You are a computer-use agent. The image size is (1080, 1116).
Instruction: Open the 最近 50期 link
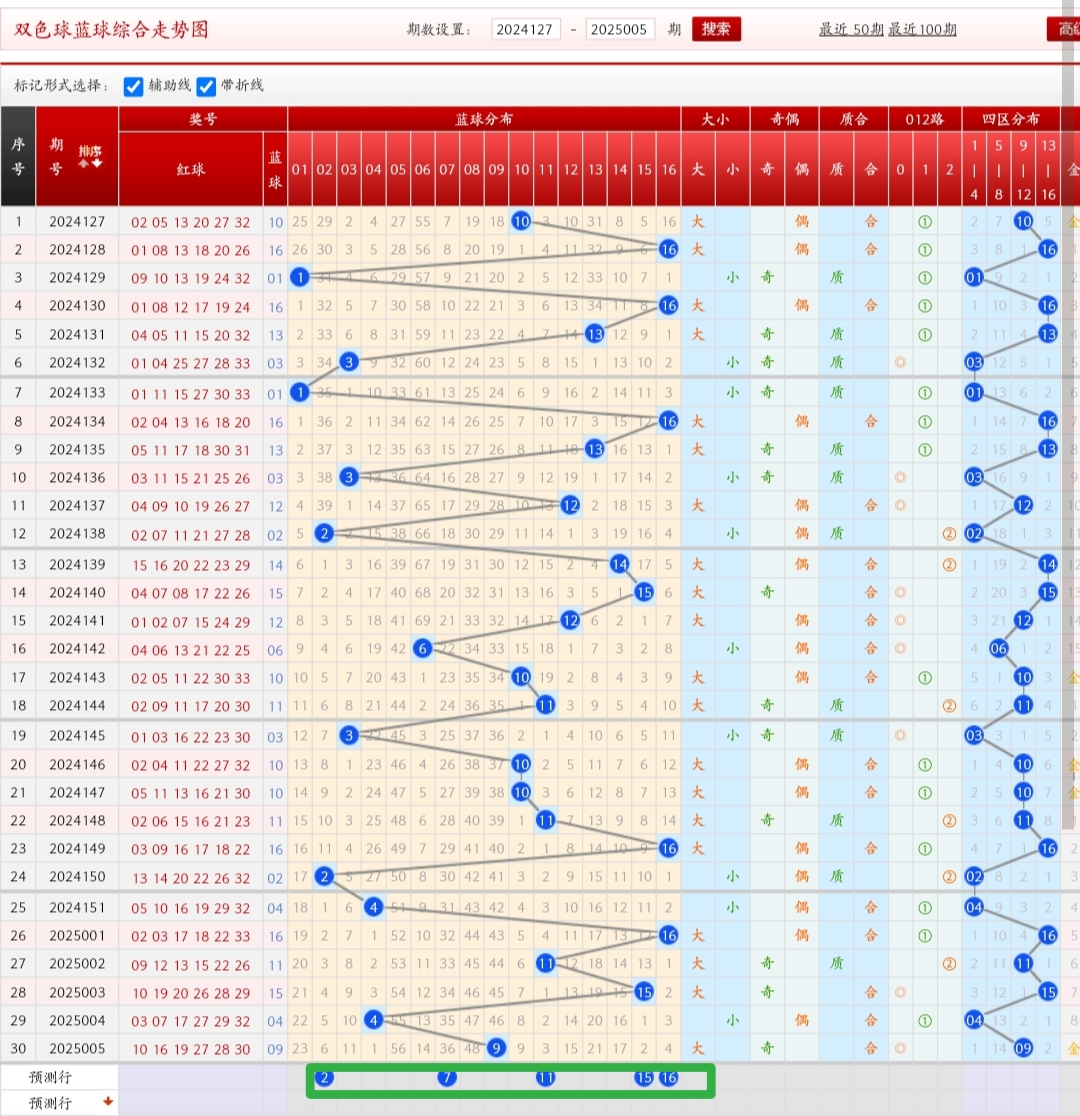pos(851,29)
